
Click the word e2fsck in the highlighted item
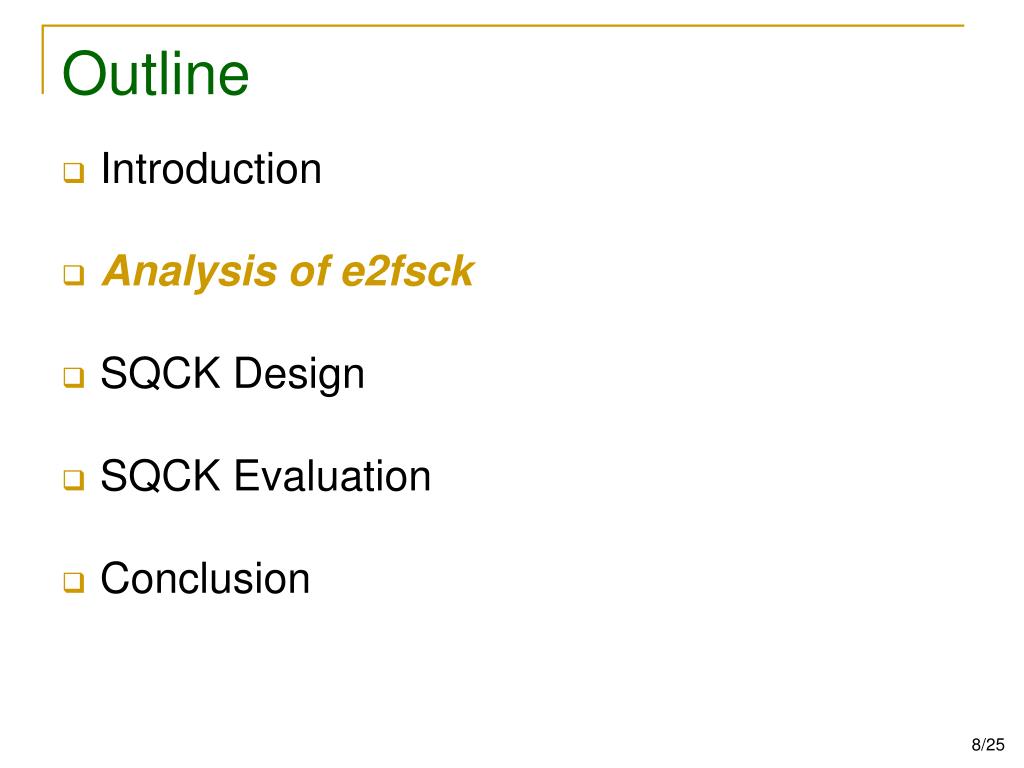coord(408,272)
